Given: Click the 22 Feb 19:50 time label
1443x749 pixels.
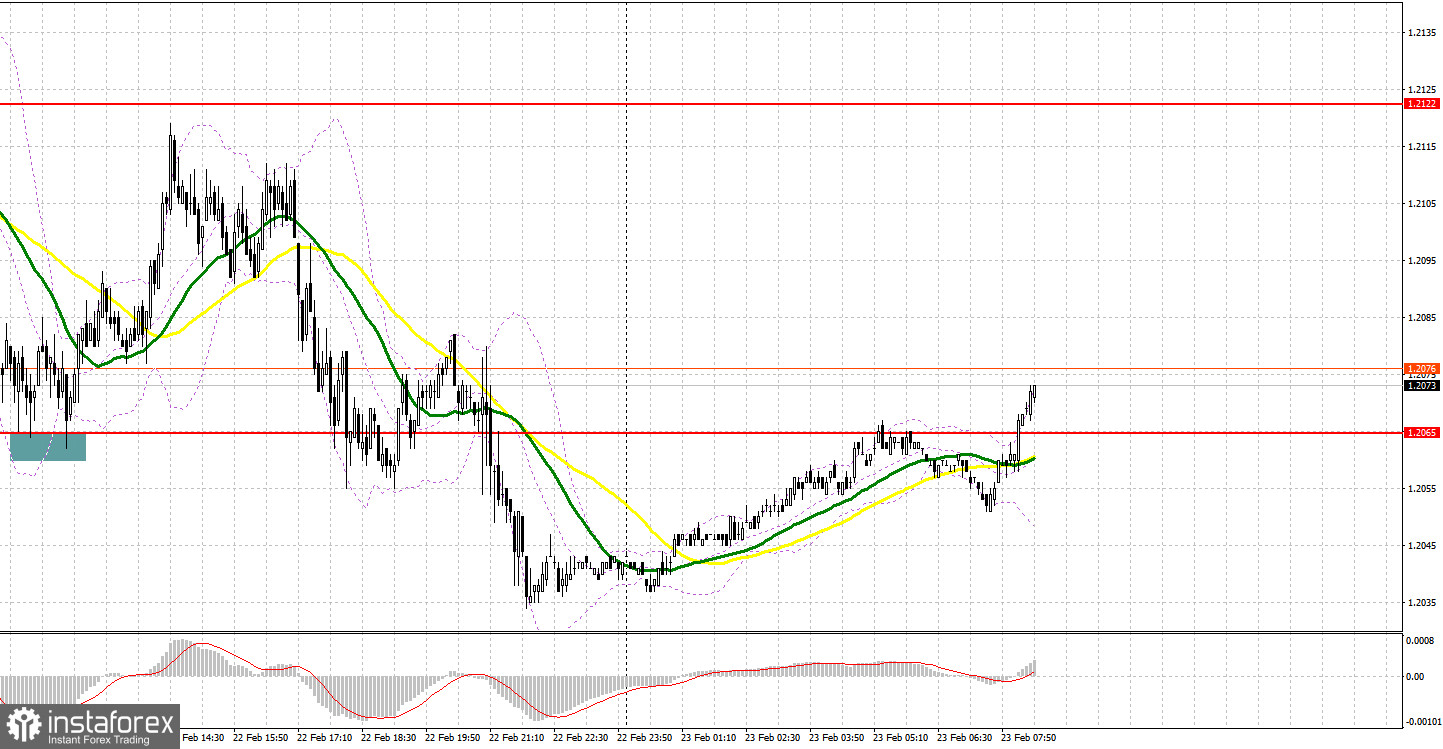Looking at the screenshot, I should (x=454, y=738).
